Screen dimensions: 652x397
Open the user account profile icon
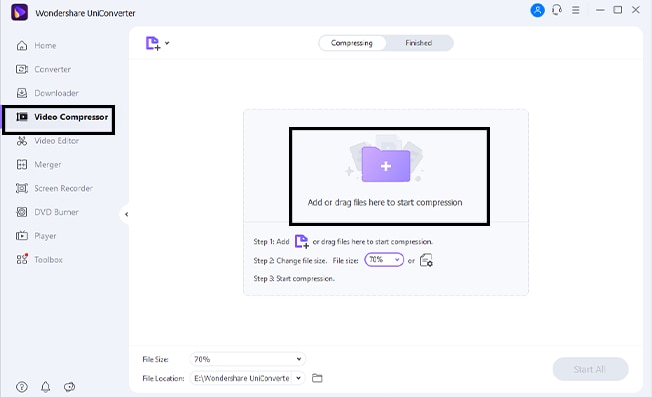pos(537,10)
